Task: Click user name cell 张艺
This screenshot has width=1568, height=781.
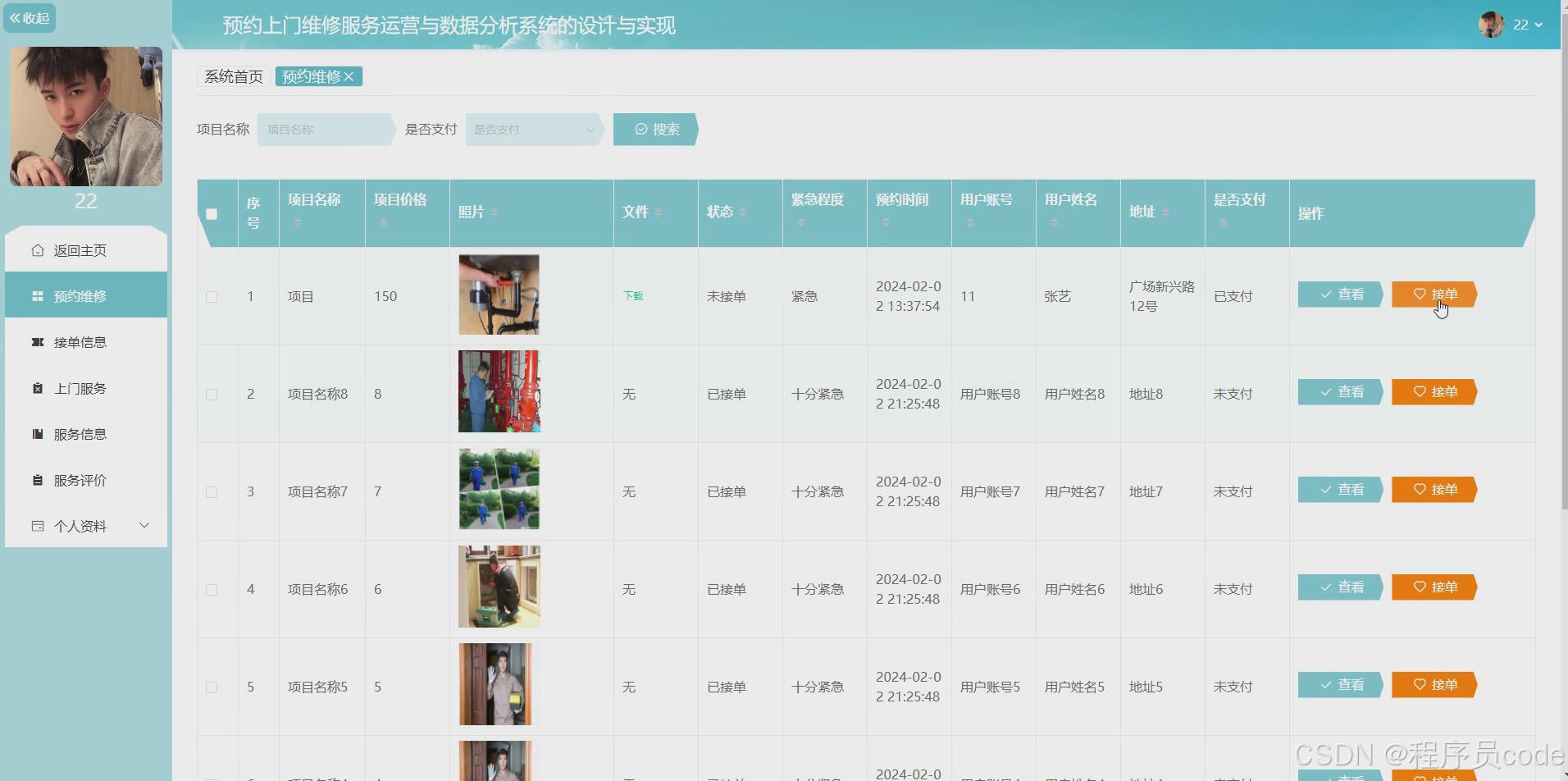Action: [x=1058, y=296]
